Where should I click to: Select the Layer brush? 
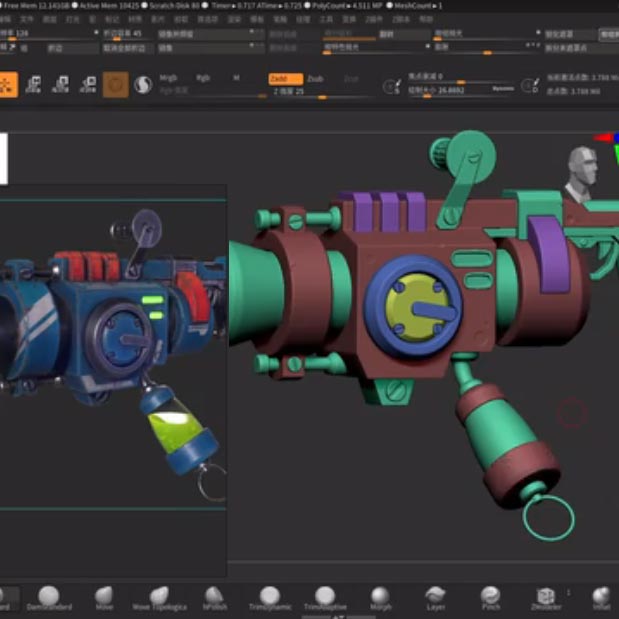[435, 598]
